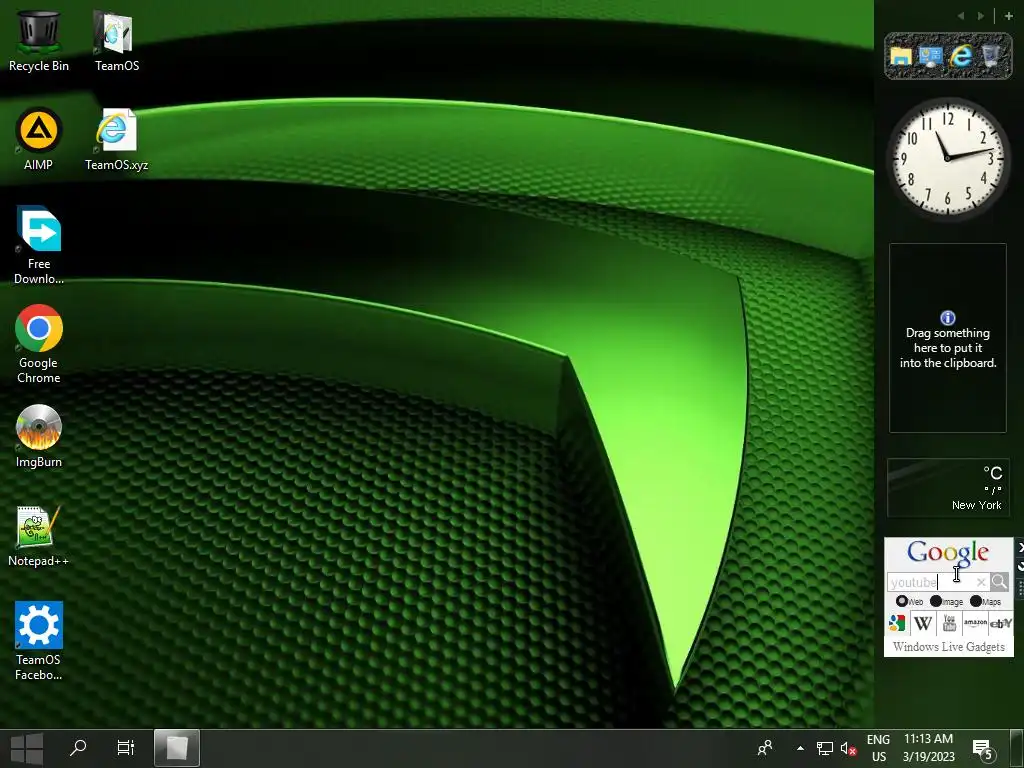
Task: Select the ImgBurn desktop icon
Action: point(39,436)
